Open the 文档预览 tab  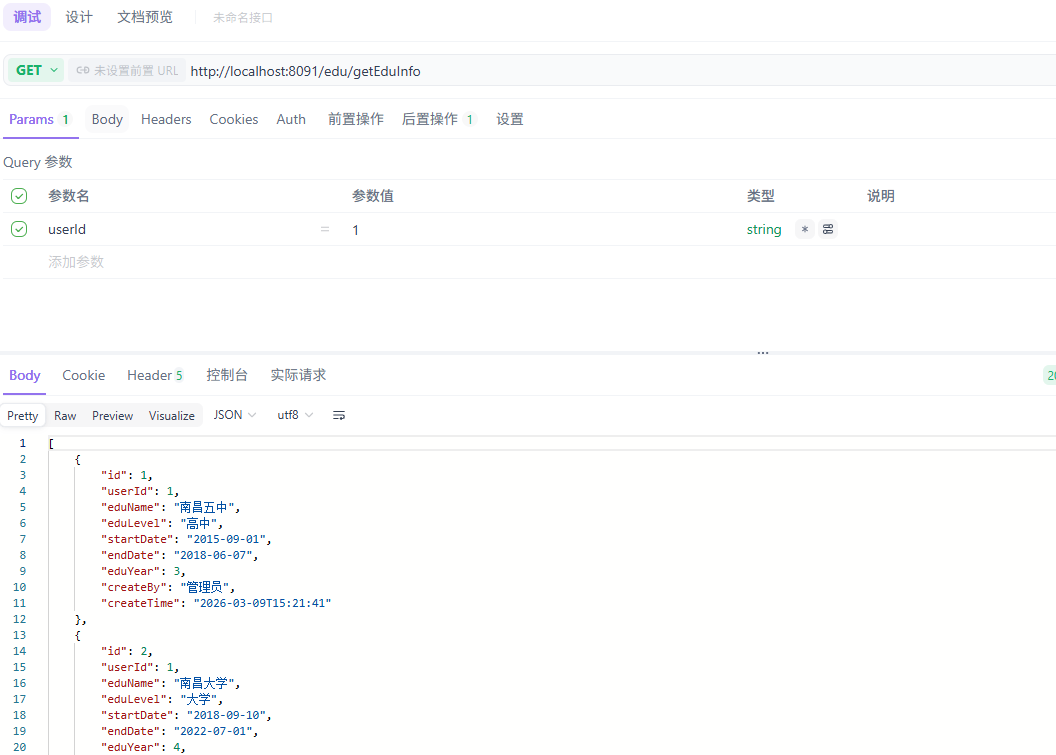point(145,17)
